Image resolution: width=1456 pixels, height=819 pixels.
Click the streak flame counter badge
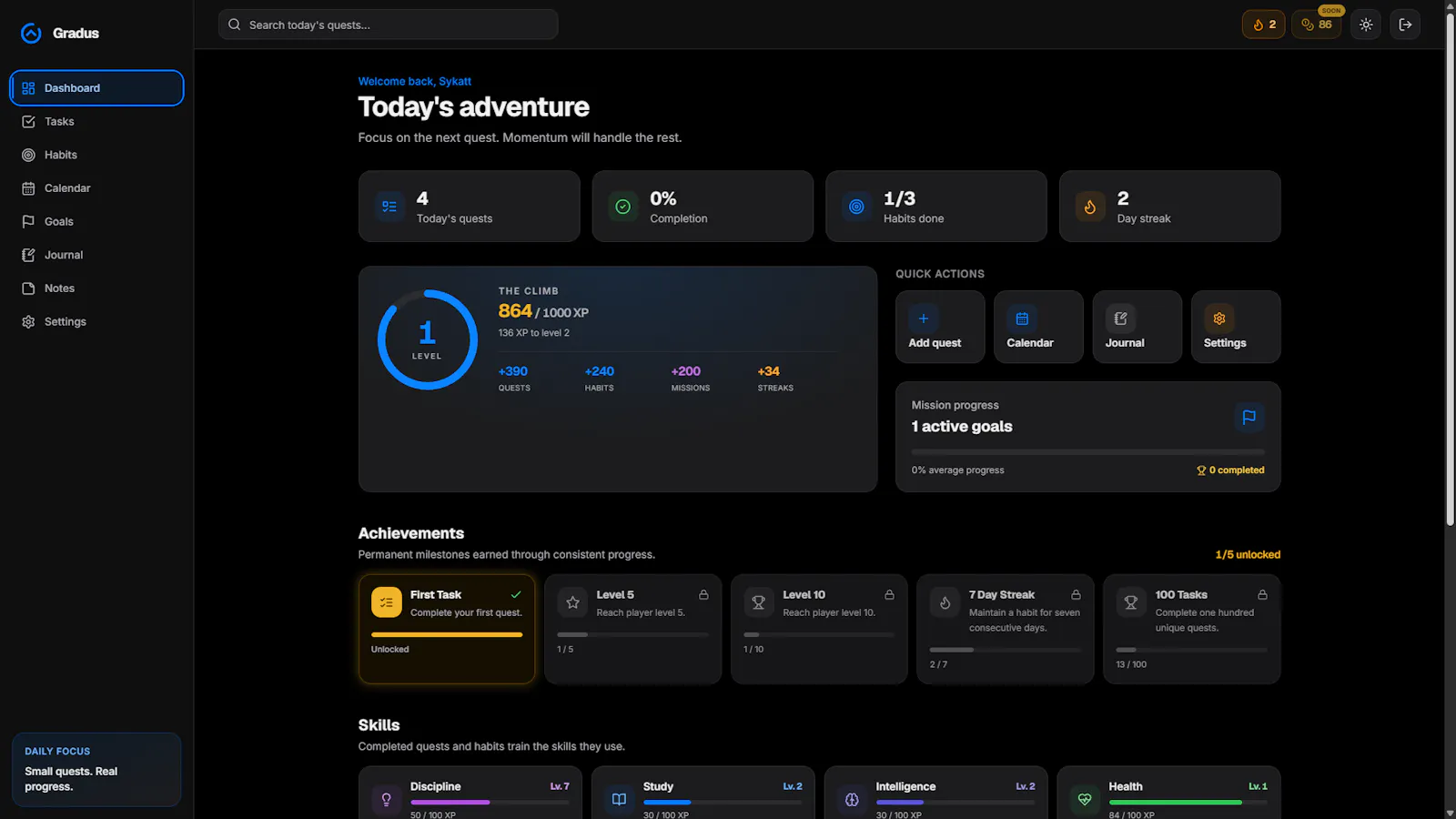coord(1263,25)
